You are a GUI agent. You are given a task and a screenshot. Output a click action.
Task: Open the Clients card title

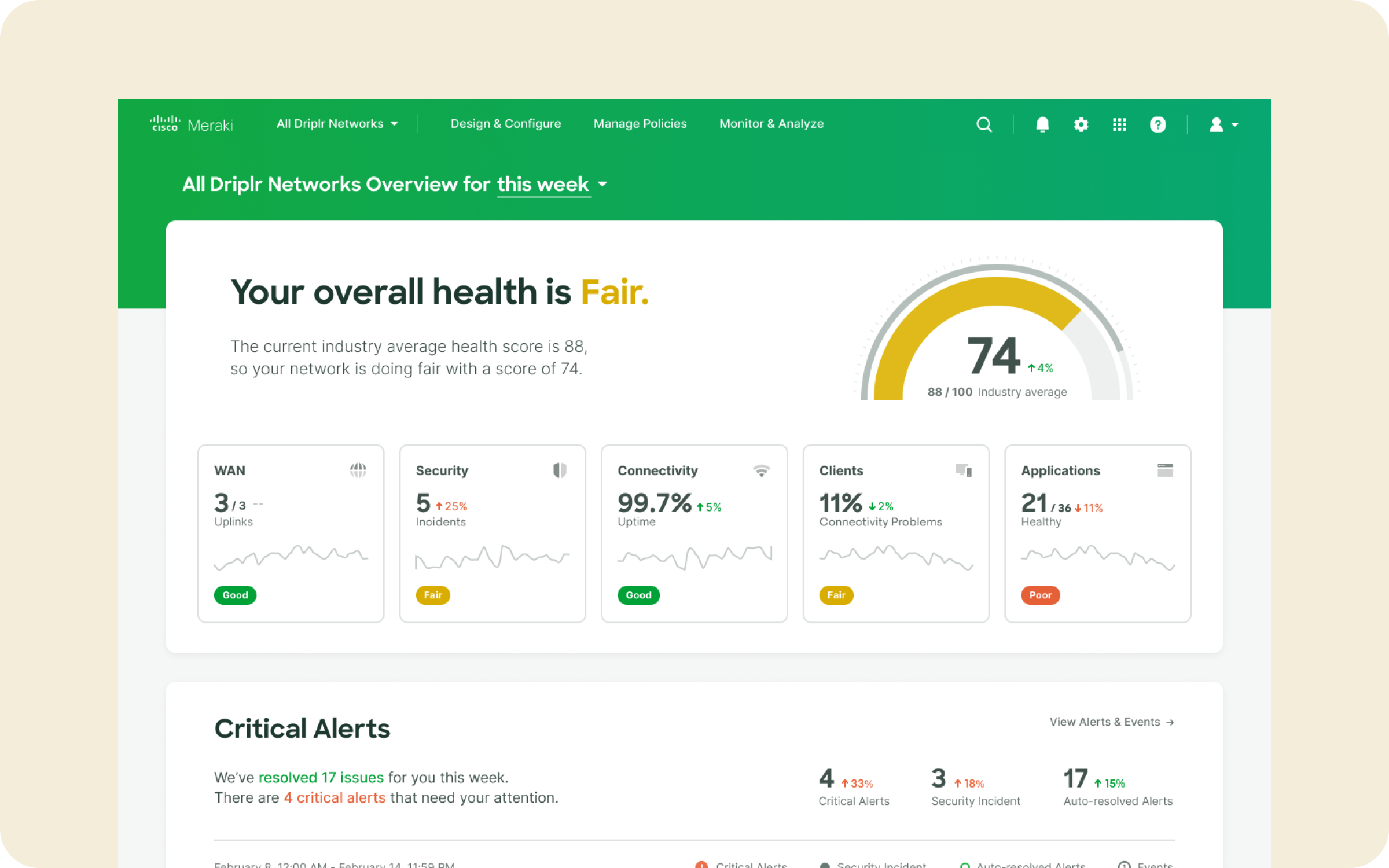[x=841, y=471]
